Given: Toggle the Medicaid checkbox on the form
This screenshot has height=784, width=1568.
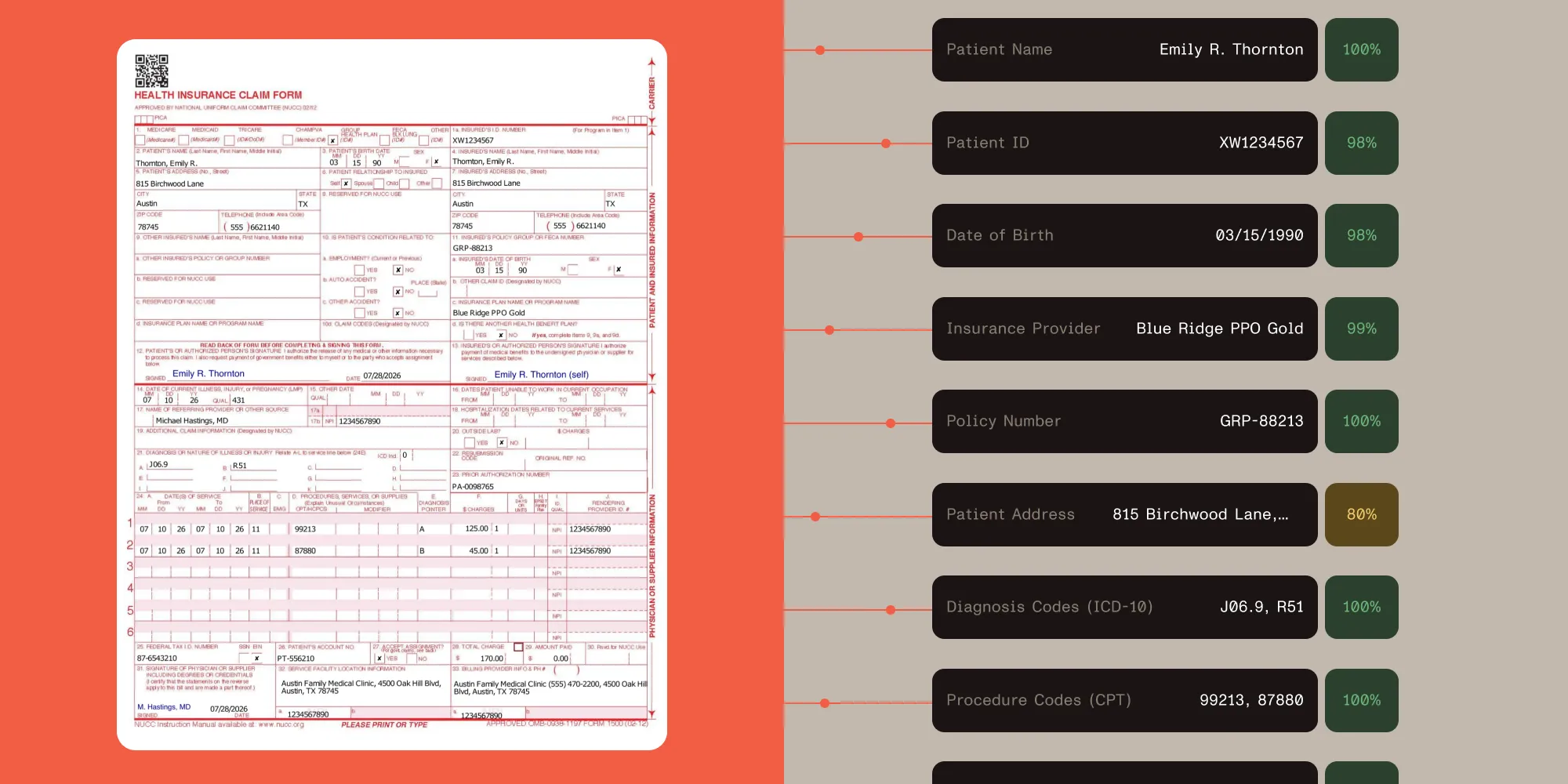Looking at the screenshot, I should point(184,140).
